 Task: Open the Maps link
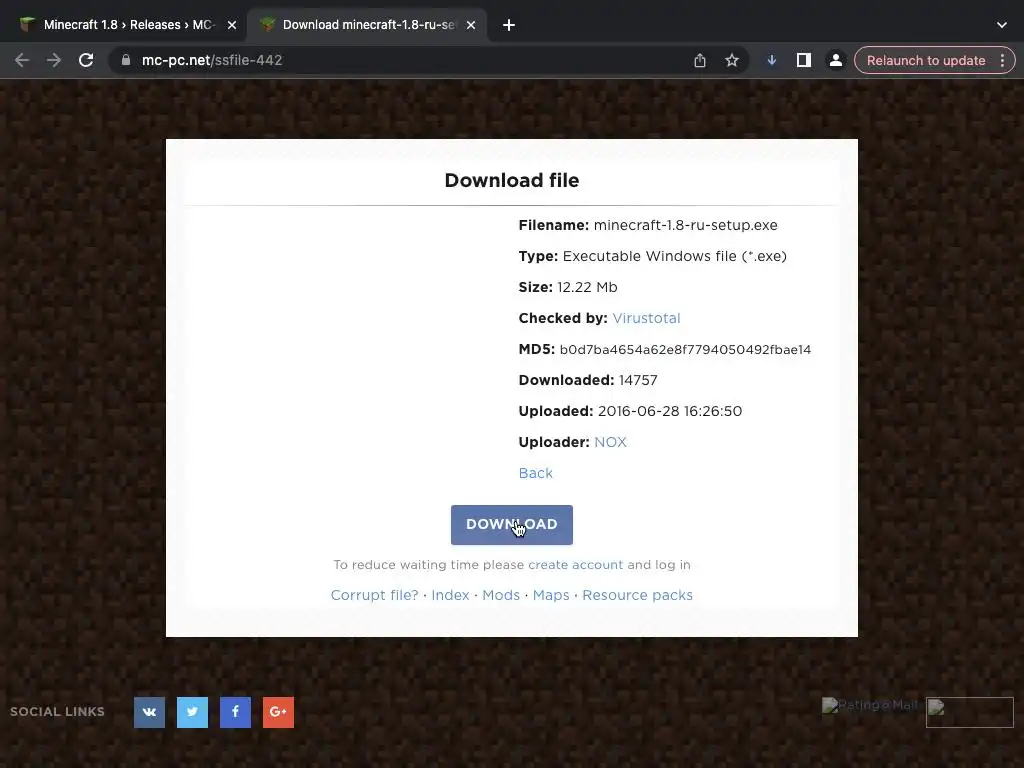[x=551, y=595]
